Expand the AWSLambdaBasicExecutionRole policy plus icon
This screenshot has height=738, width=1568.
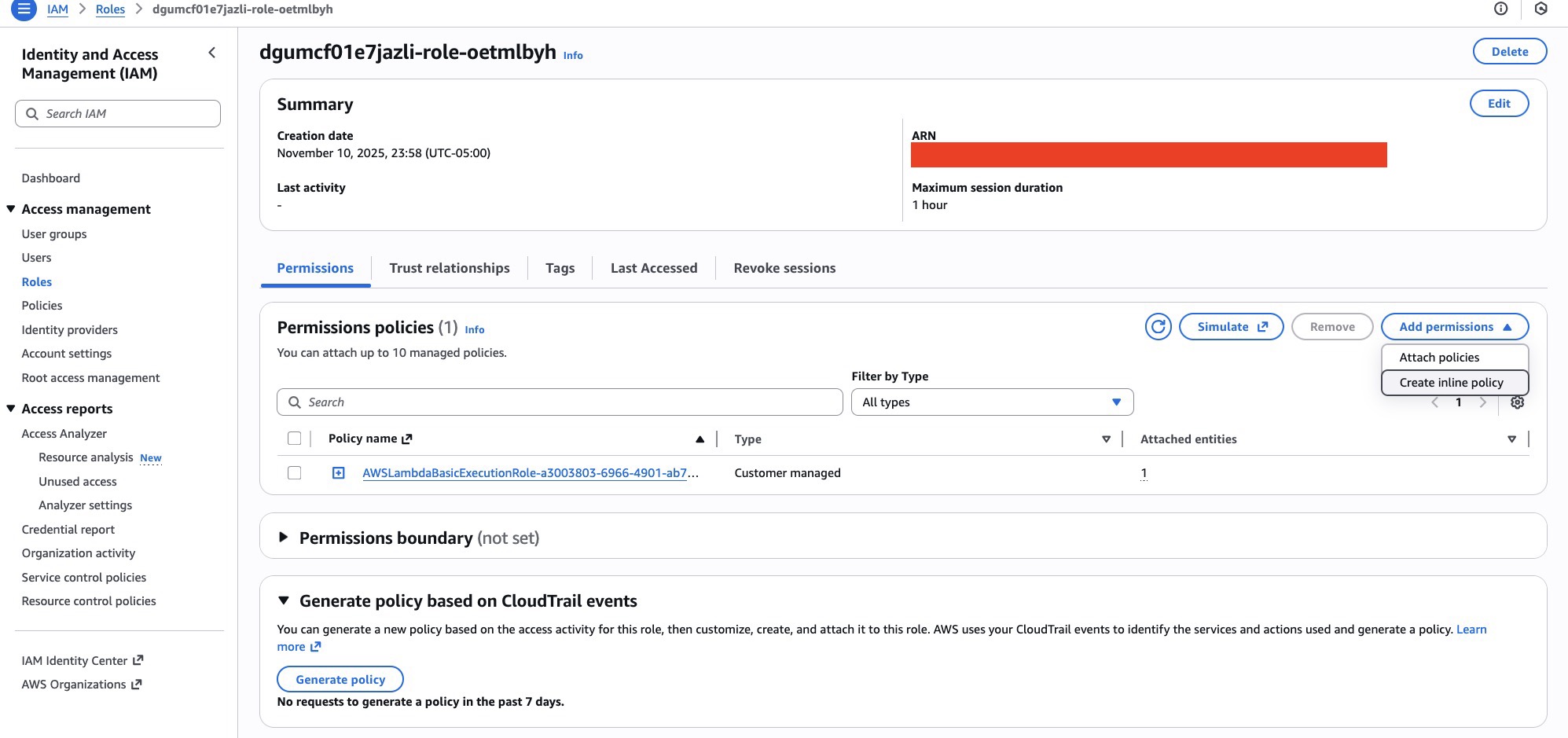pos(339,473)
